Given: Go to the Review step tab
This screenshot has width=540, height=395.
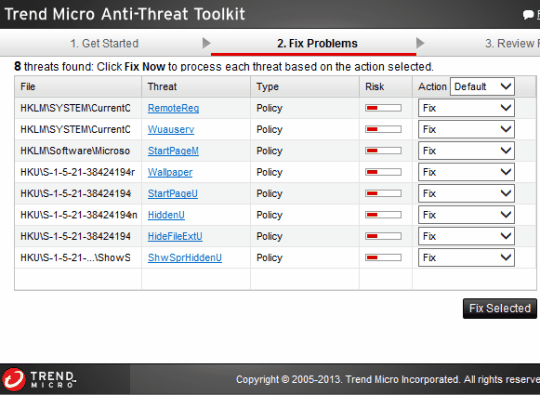Looking at the screenshot, I should coord(512,43).
